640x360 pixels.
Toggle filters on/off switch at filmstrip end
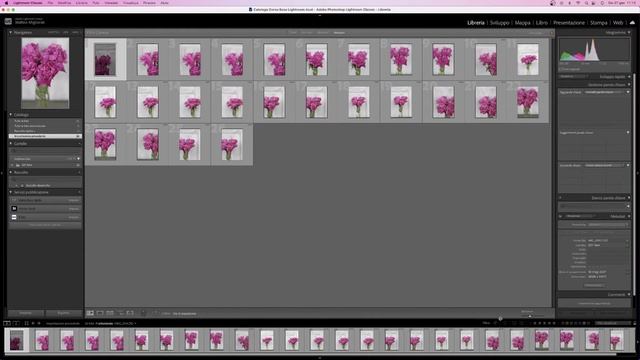[634, 323]
